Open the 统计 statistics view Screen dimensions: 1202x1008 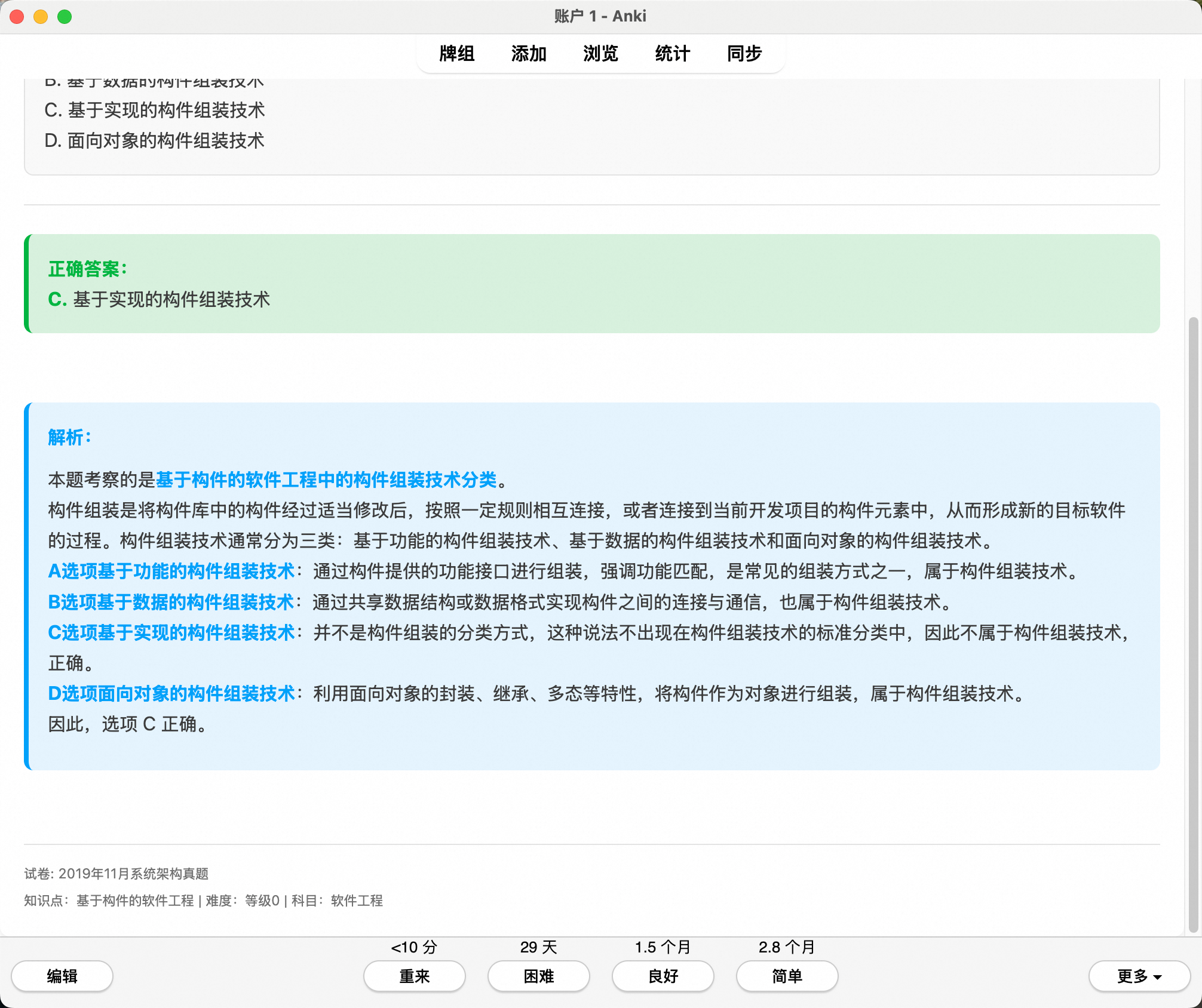click(x=672, y=54)
